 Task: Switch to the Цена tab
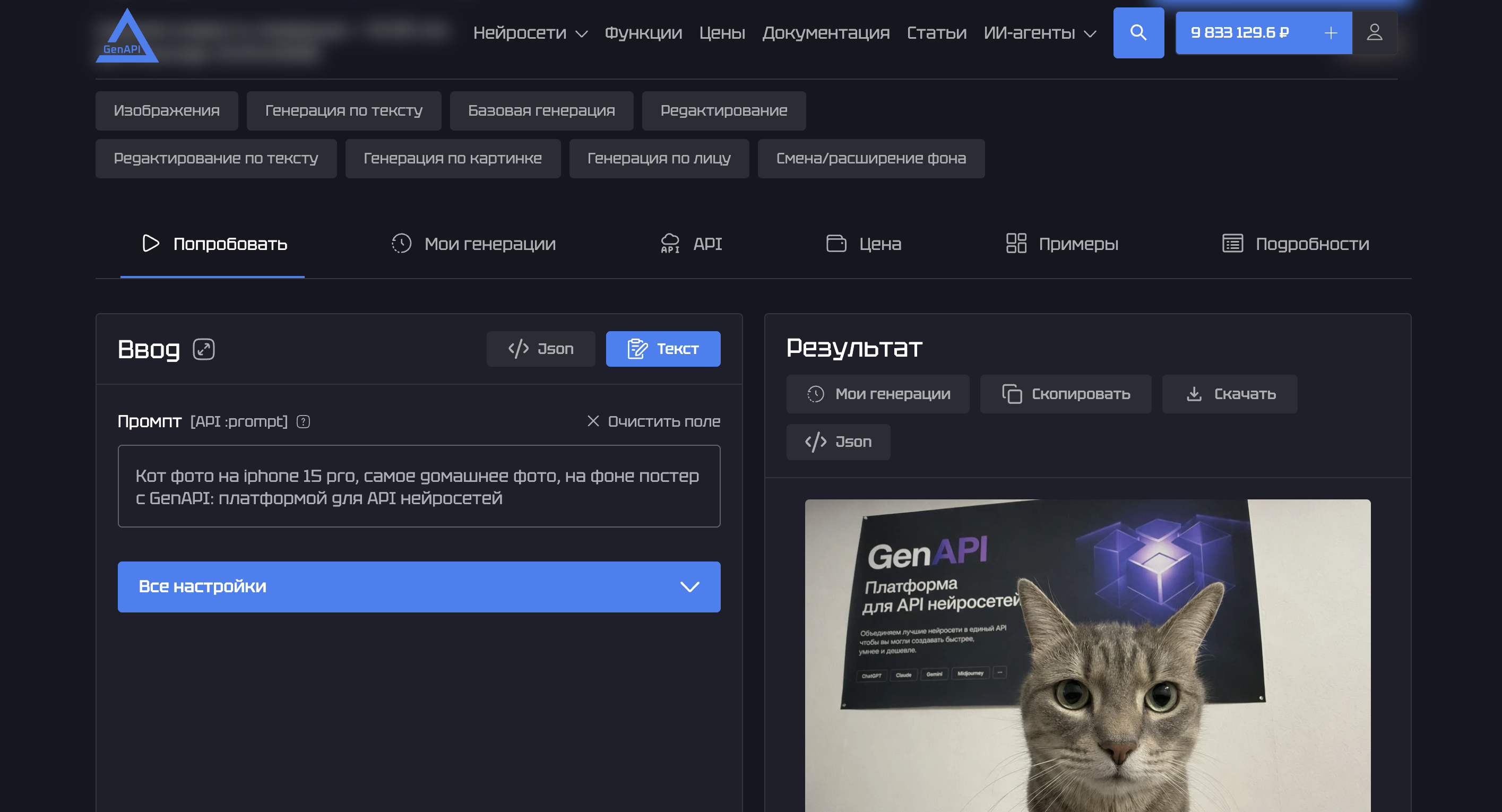863,243
